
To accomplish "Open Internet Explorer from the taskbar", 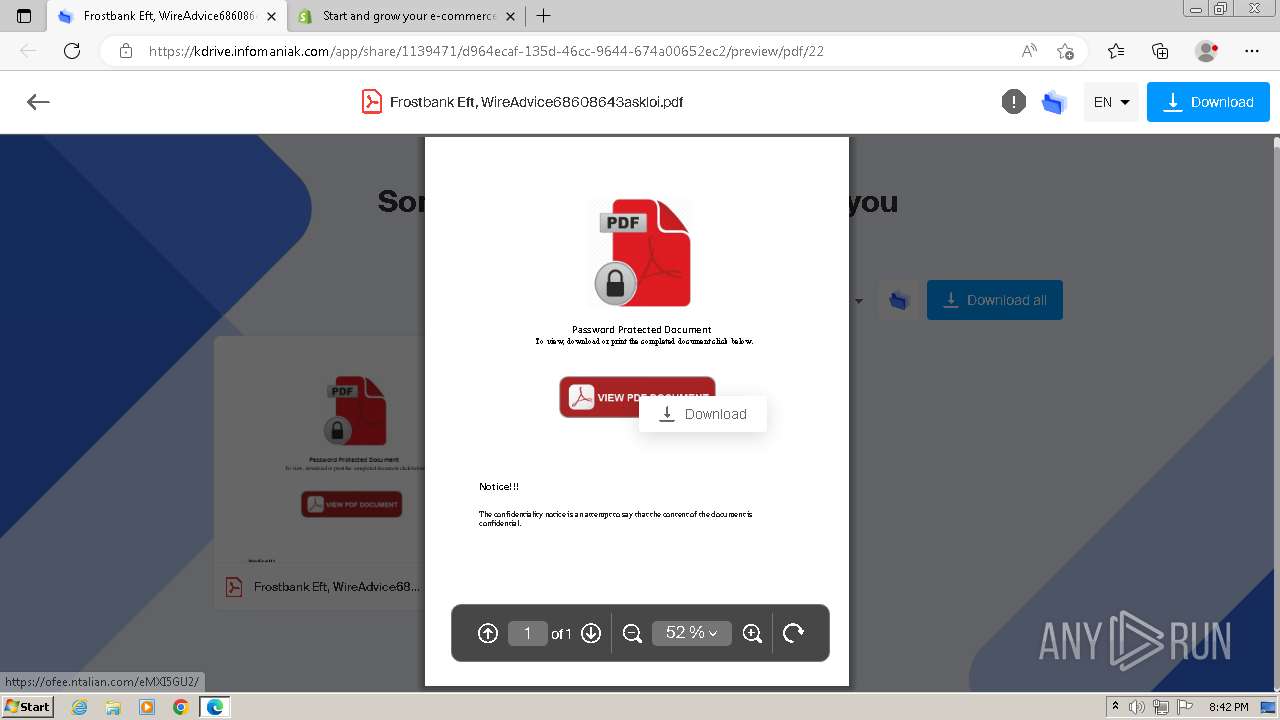I will (80, 707).
